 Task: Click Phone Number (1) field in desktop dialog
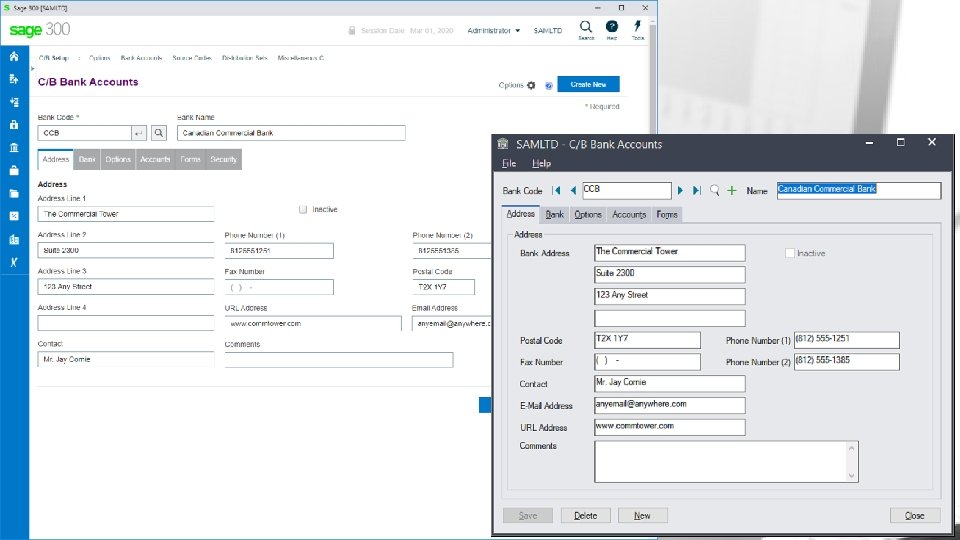pos(847,340)
